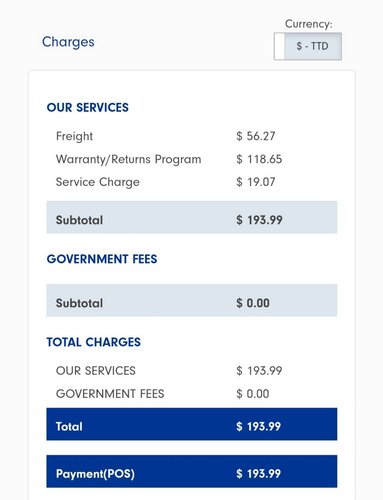Click the Government Fees Subtotal row
This screenshot has width=383, height=500.
click(x=192, y=300)
